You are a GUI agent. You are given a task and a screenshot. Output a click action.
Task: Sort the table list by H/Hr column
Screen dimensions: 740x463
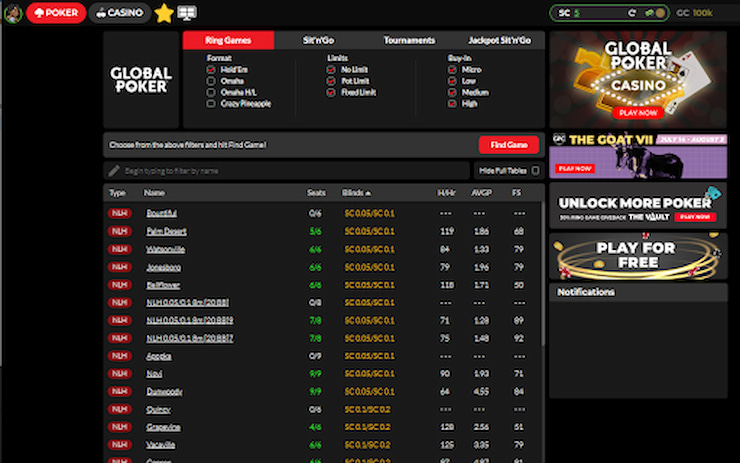[446, 193]
